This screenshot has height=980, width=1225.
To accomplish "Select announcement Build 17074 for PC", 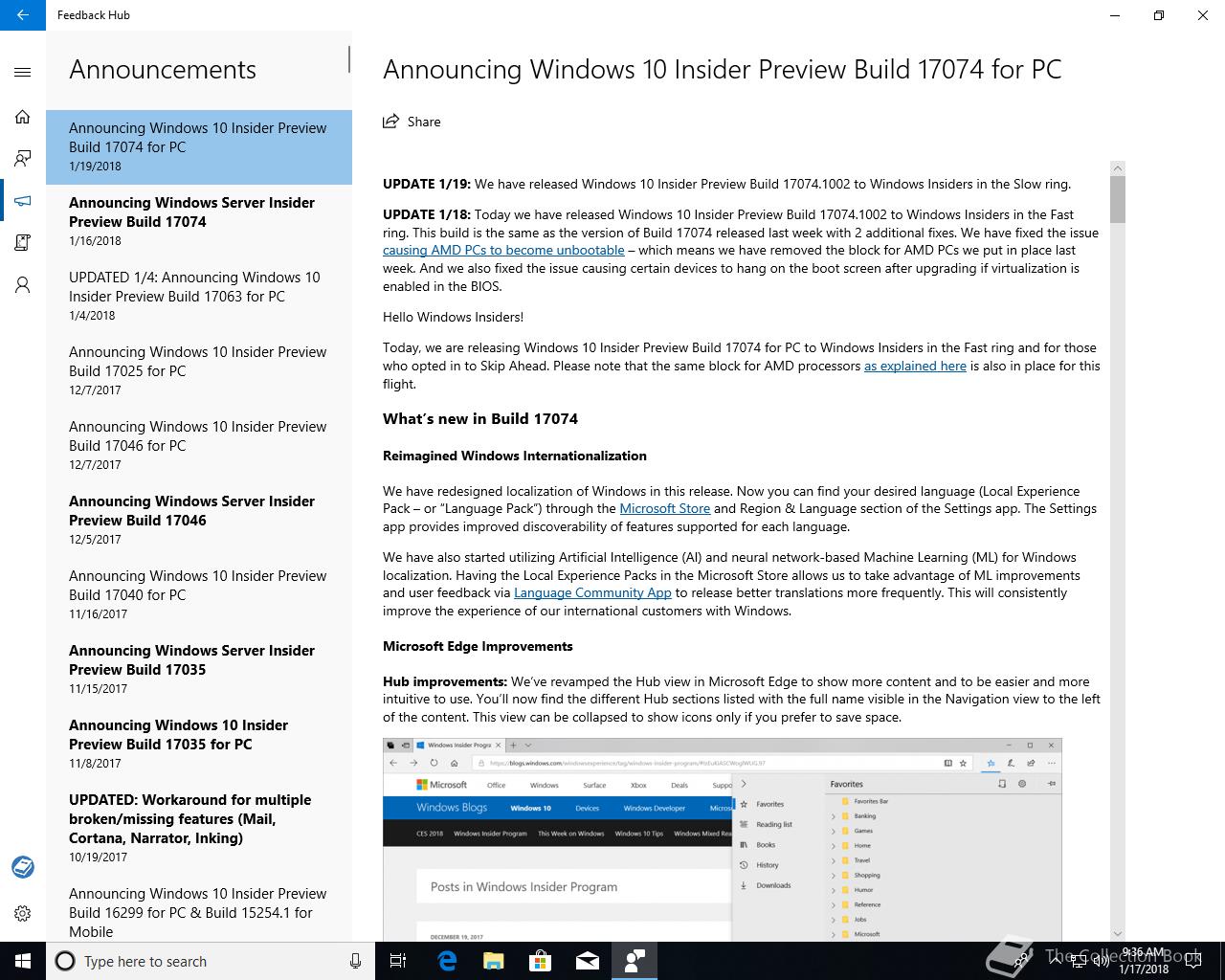I will point(199,146).
